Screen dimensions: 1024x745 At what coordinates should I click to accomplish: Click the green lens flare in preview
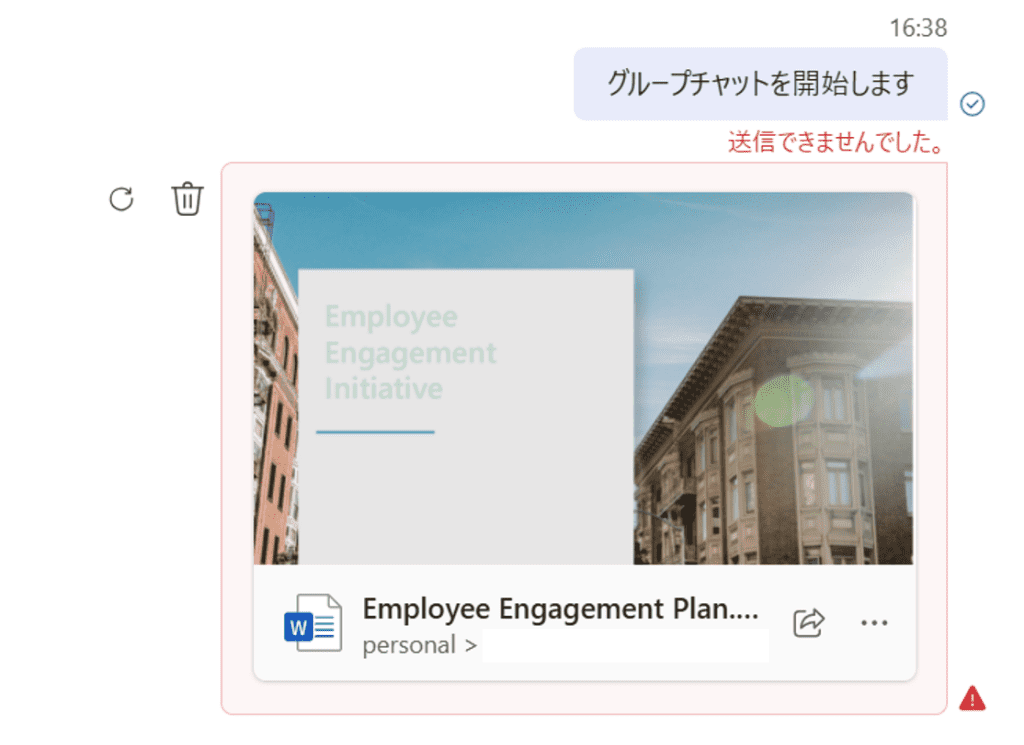click(x=783, y=401)
